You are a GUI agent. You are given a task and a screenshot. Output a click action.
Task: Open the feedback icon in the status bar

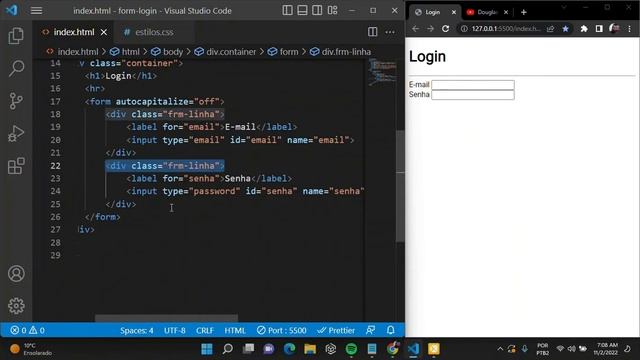[370, 330]
